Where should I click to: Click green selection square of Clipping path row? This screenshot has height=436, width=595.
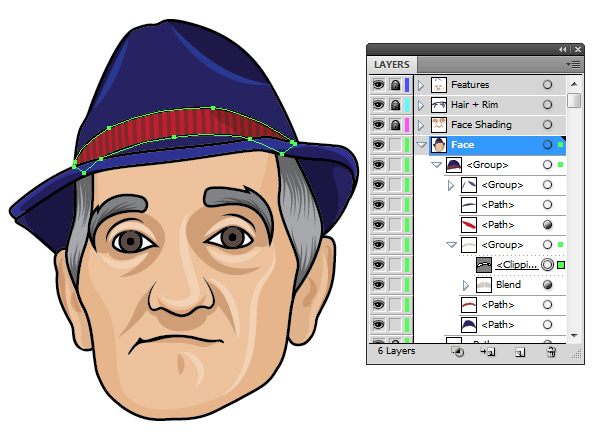561,265
